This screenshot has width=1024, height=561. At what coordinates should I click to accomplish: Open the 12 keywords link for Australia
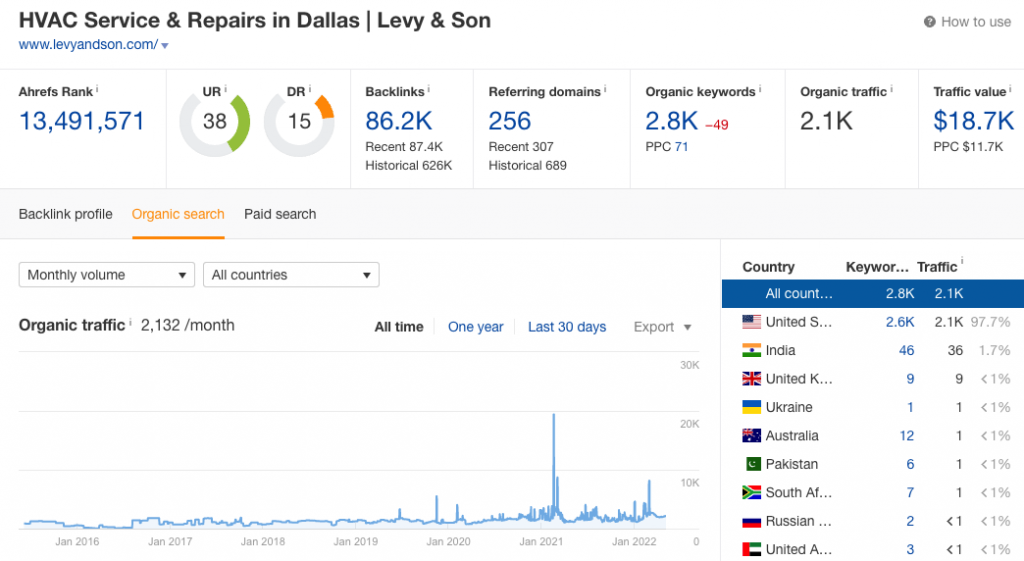[906, 436]
